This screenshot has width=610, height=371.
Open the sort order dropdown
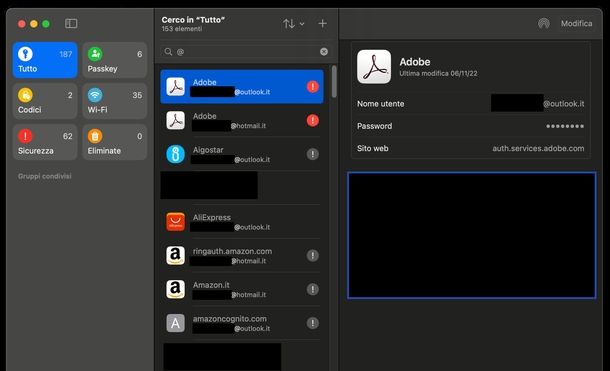click(x=294, y=24)
